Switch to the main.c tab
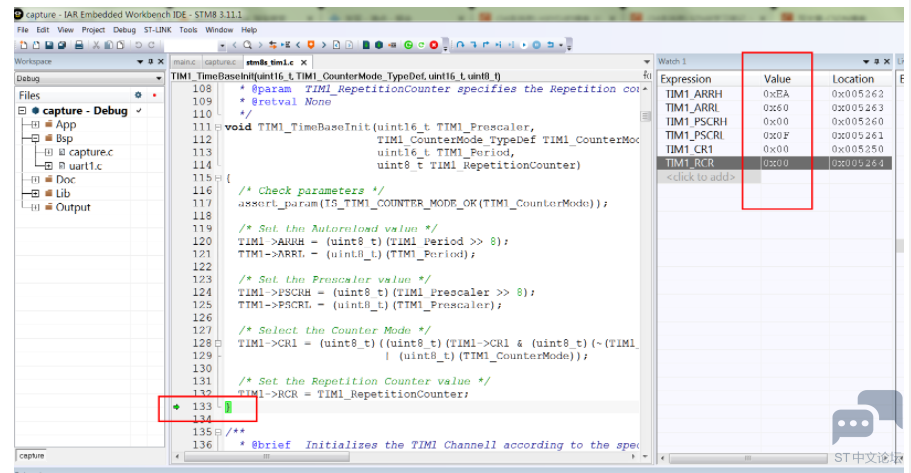The image size is (911, 473). (x=185, y=62)
